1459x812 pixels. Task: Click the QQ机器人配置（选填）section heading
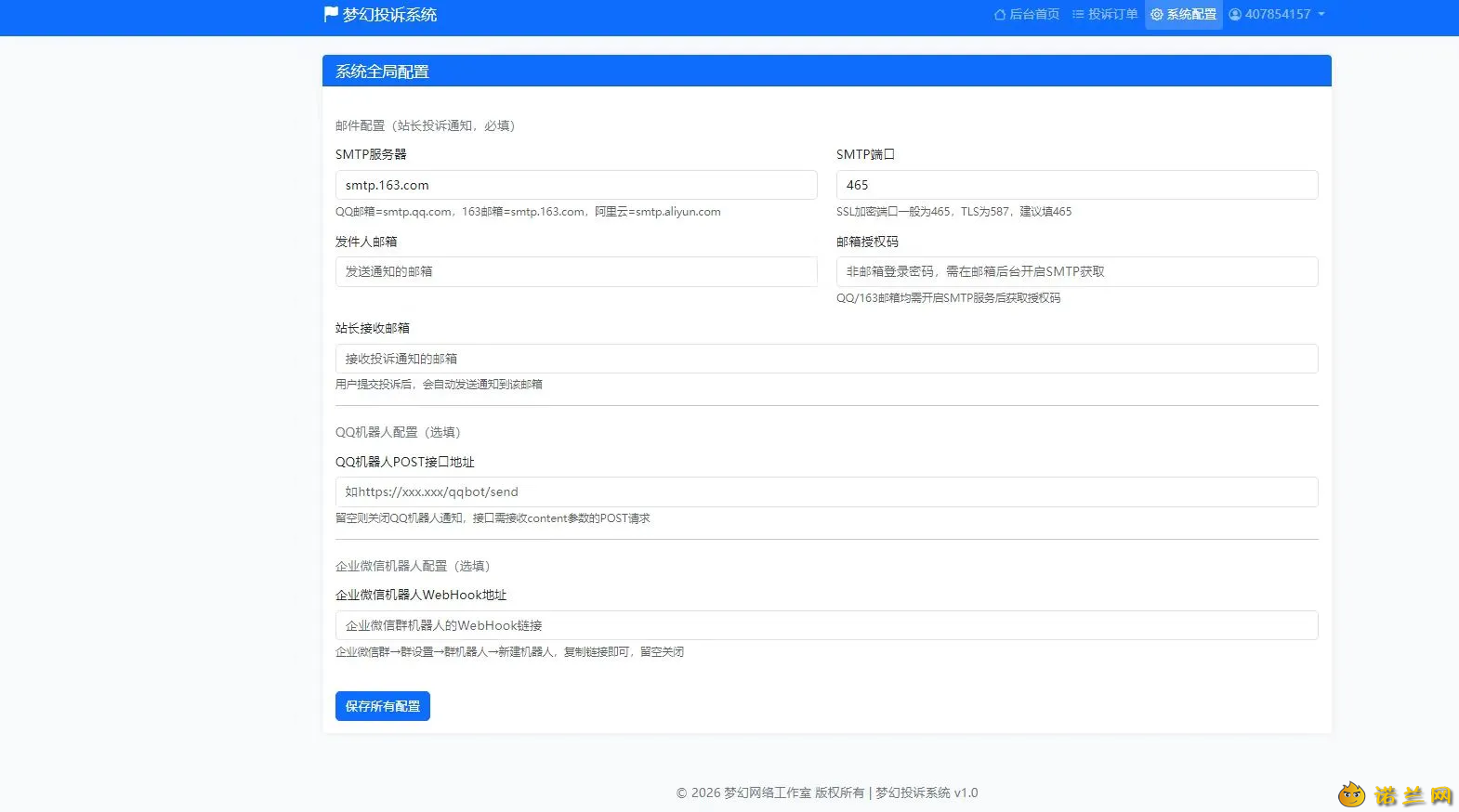pos(399,432)
